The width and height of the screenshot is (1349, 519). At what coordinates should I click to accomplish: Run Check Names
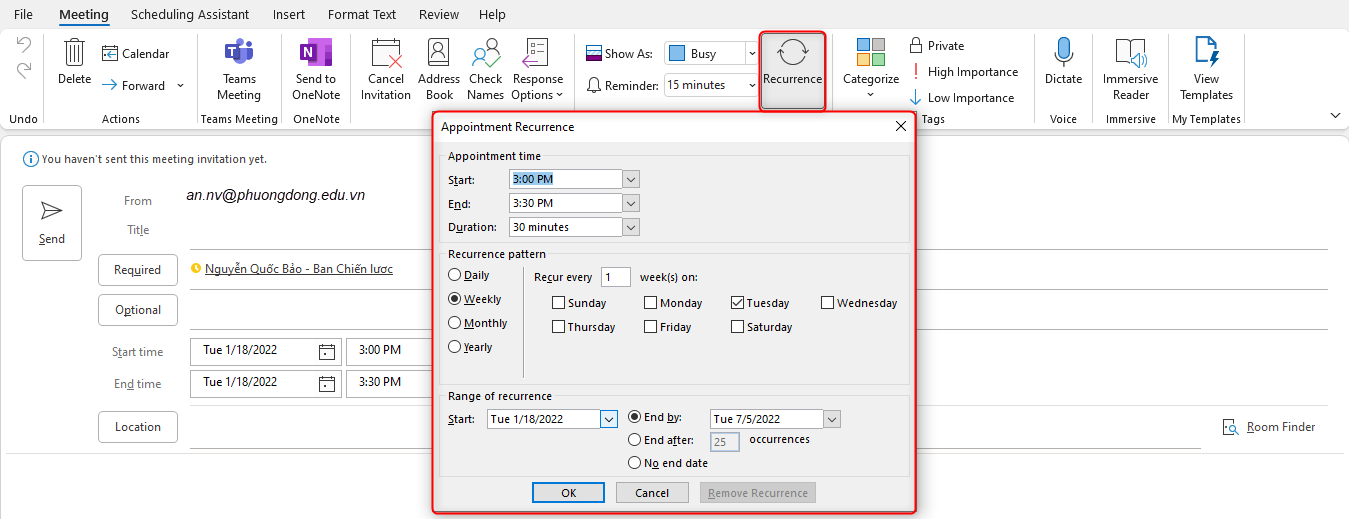(486, 70)
